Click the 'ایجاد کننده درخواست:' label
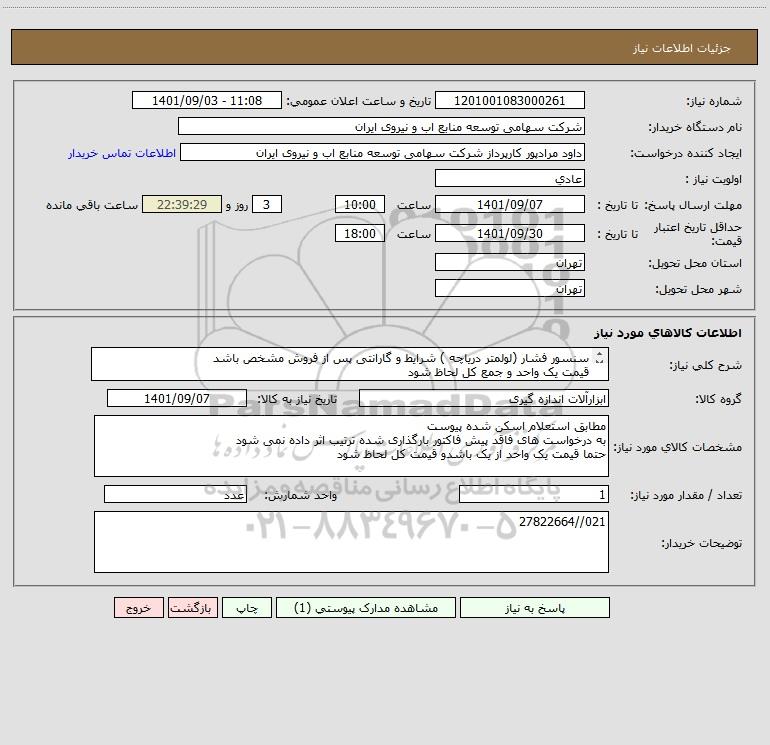 686,154
